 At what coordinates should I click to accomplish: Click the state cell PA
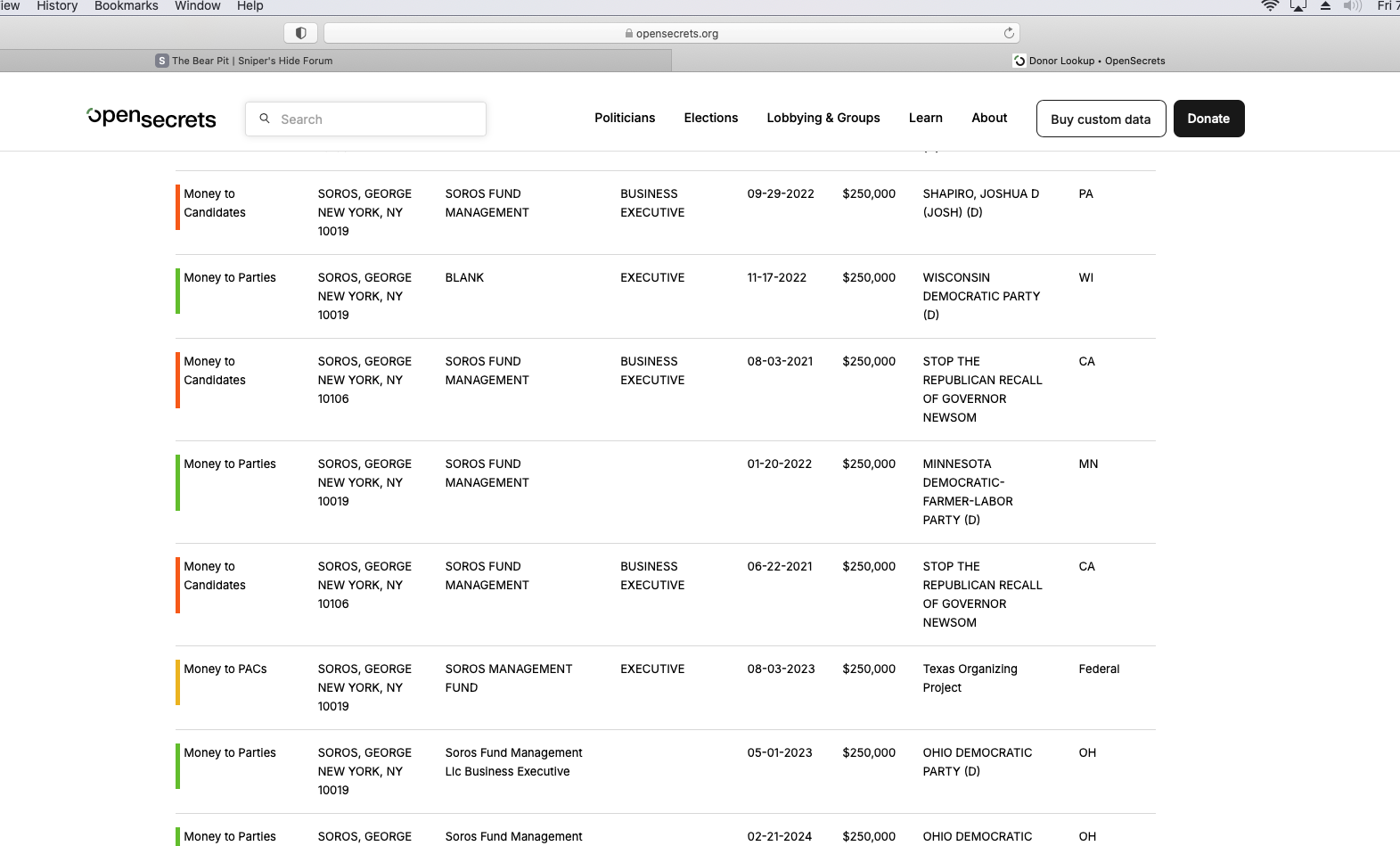pyautogui.click(x=1086, y=193)
